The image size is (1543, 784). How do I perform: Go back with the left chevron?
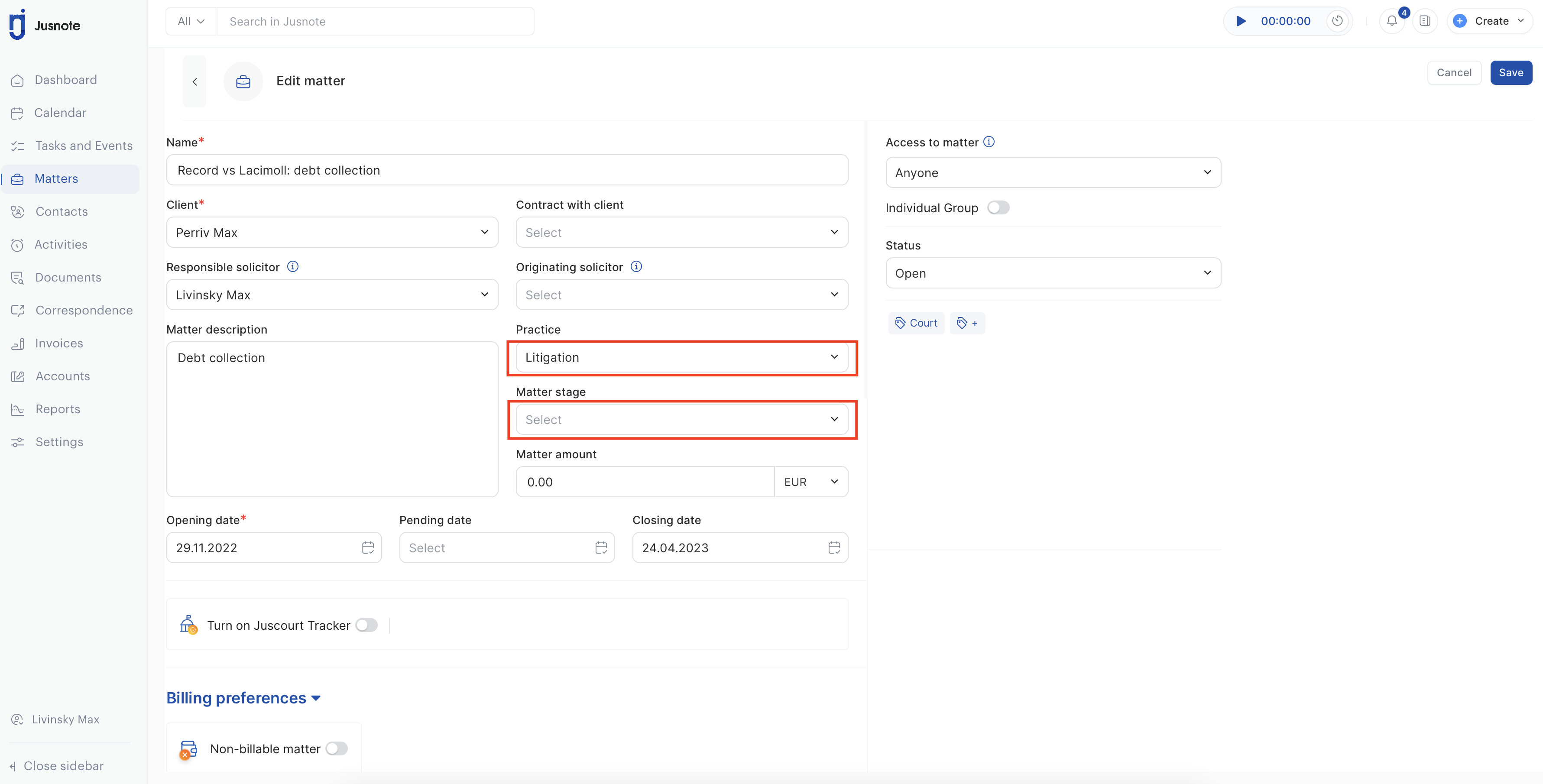(x=194, y=81)
